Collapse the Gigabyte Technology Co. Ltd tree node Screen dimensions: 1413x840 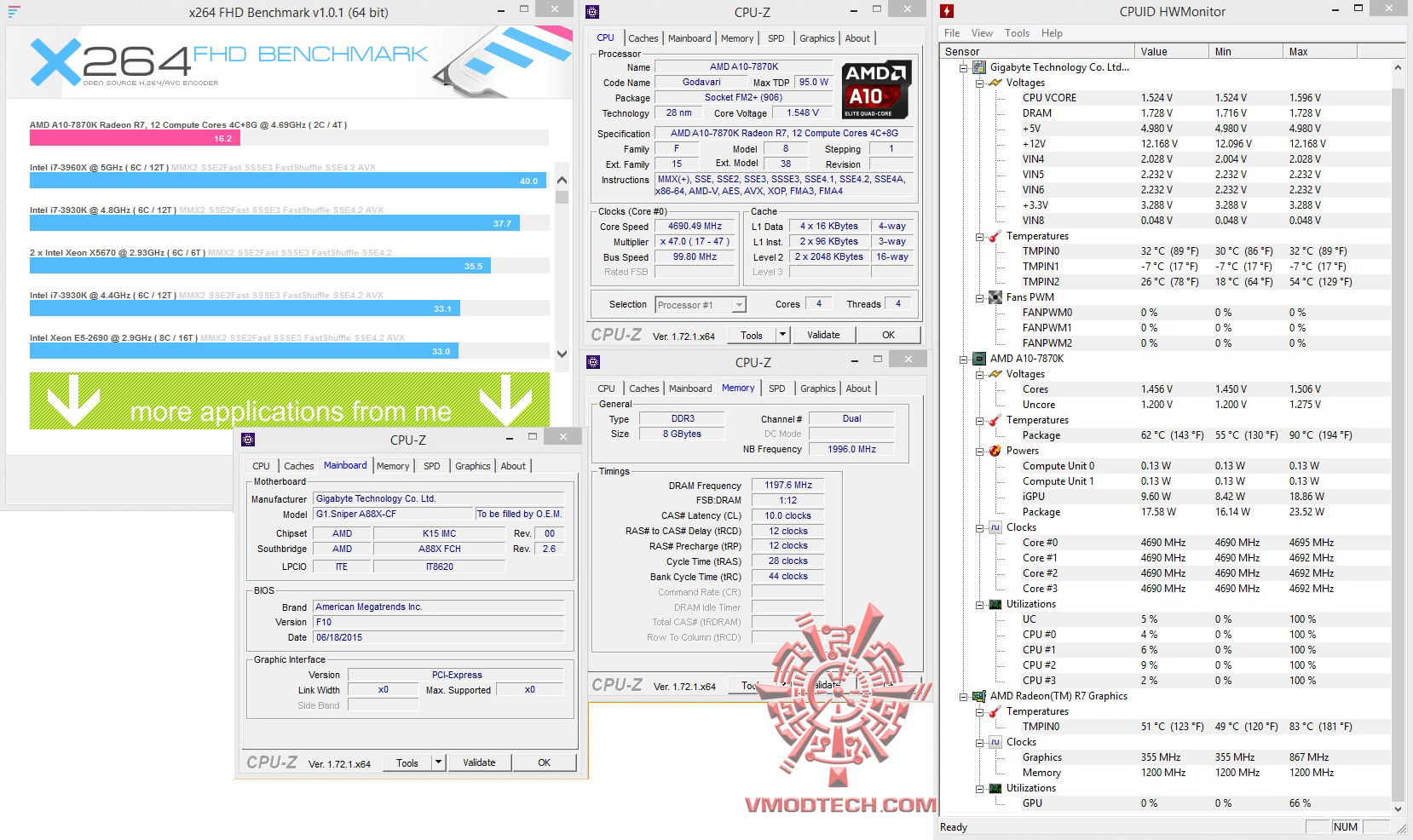(965, 67)
